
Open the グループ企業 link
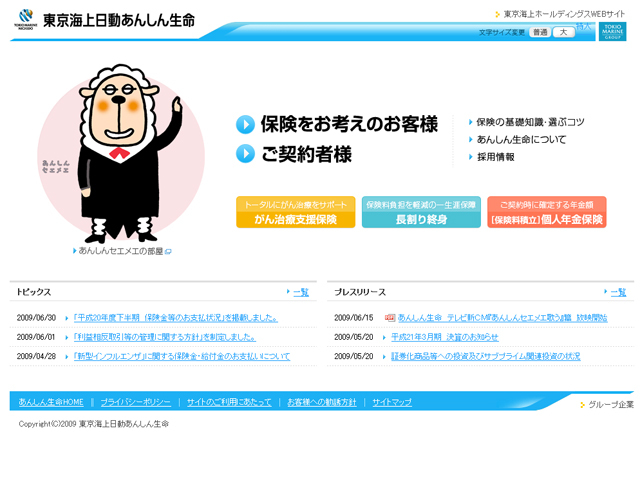click(611, 405)
